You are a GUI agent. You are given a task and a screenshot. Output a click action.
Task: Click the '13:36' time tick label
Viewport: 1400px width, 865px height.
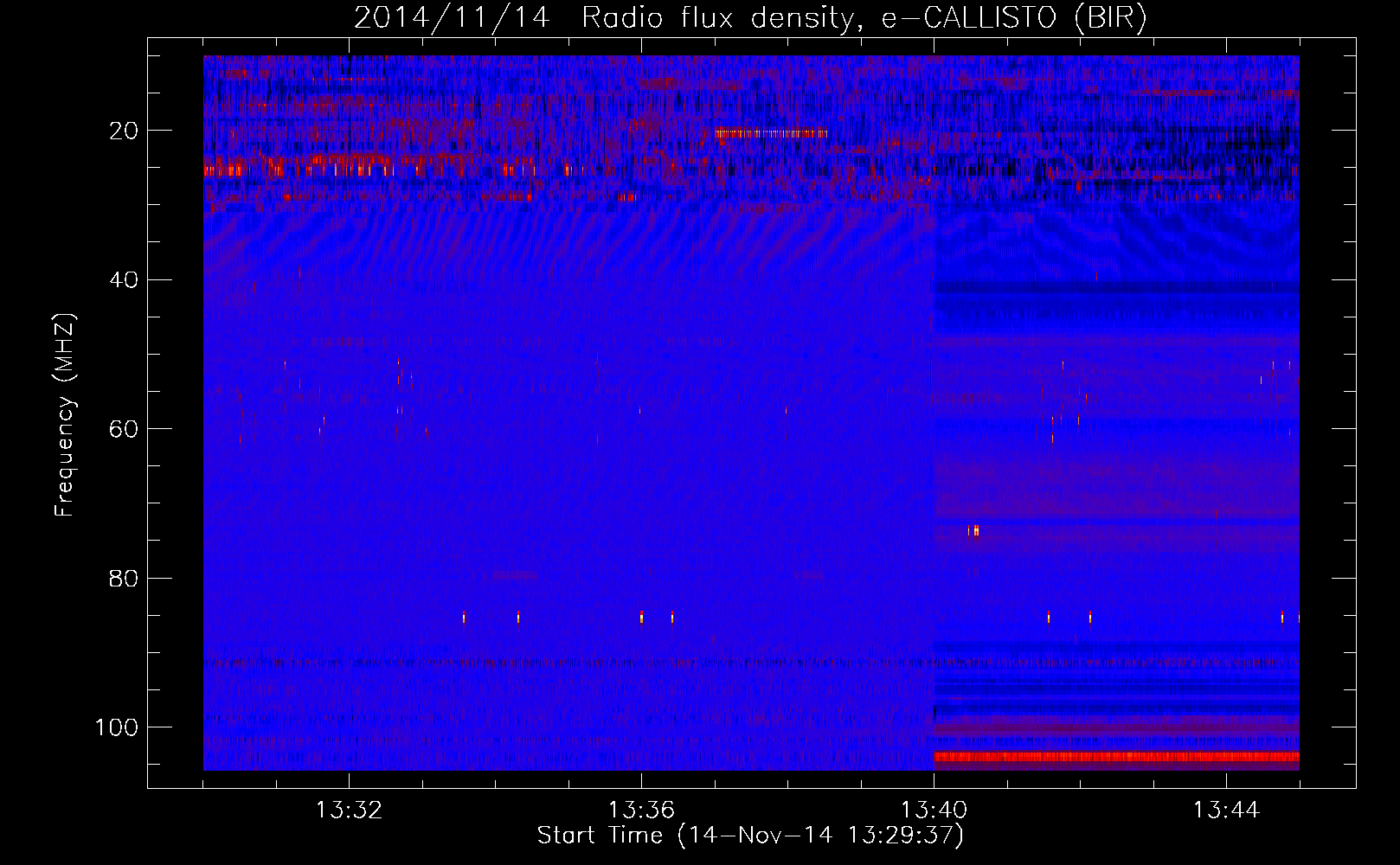tap(641, 811)
